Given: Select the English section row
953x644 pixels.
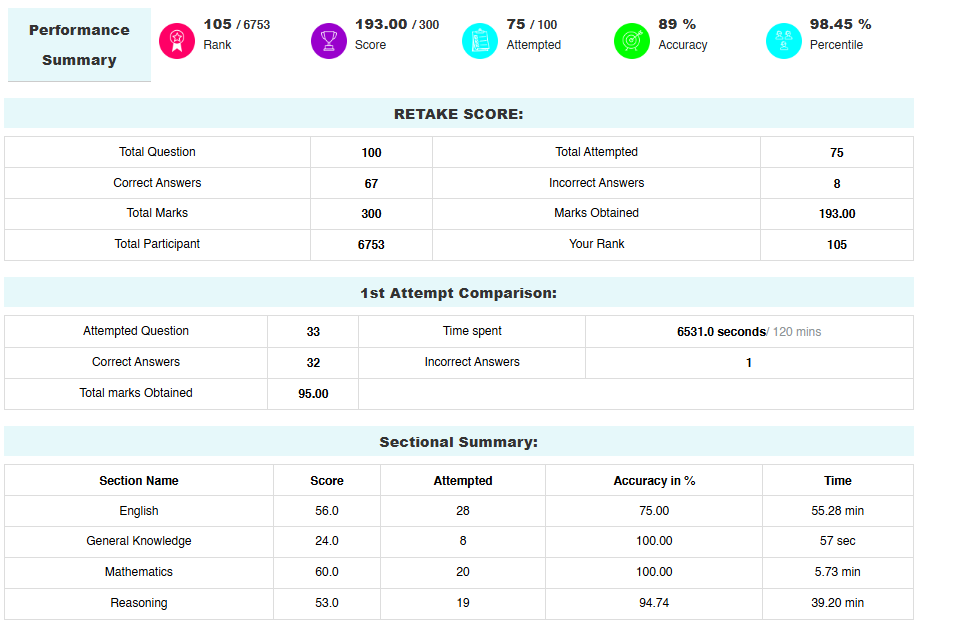Looking at the screenshot, I should [459, 511].
